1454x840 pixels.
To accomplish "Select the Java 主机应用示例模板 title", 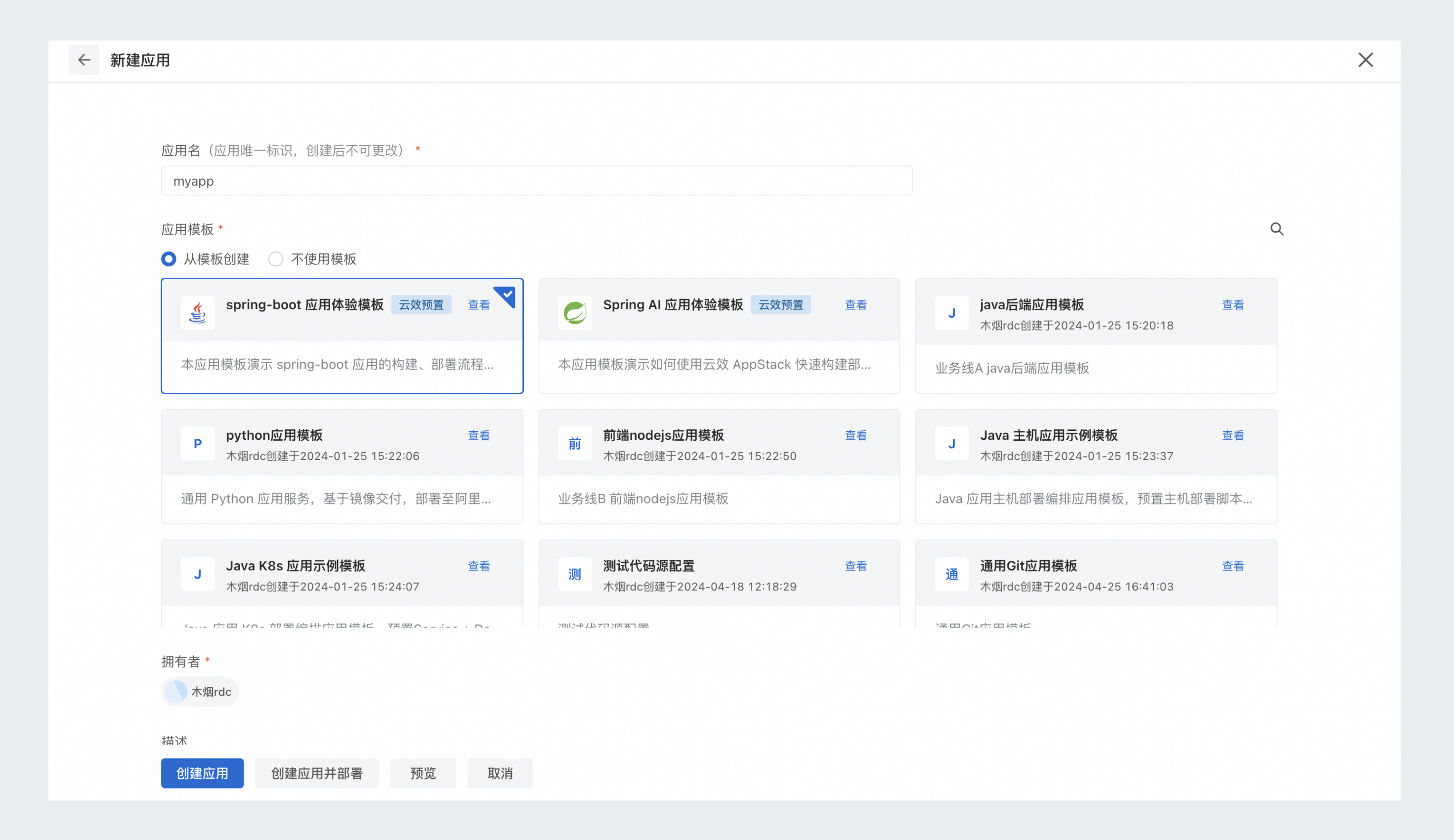I will (x=1048, y=436).
